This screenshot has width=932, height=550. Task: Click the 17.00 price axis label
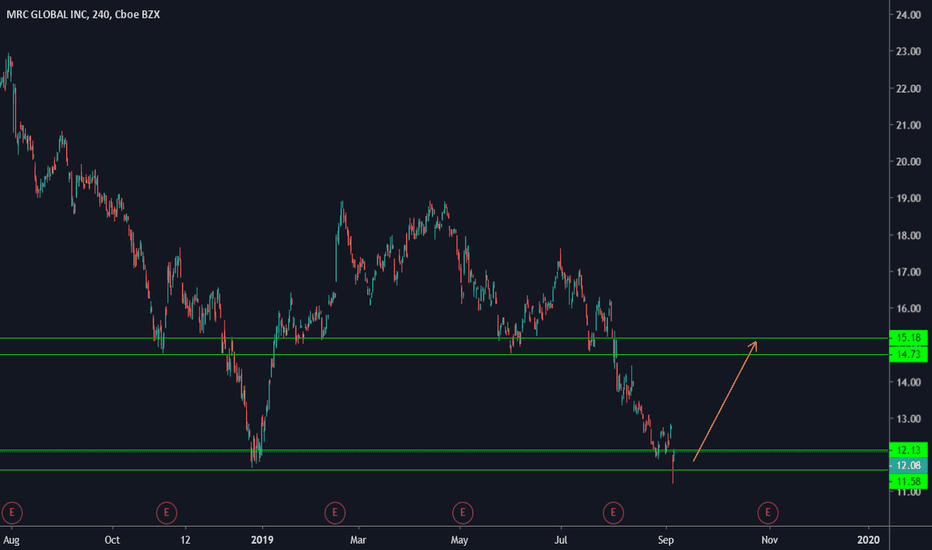[908, 272]
